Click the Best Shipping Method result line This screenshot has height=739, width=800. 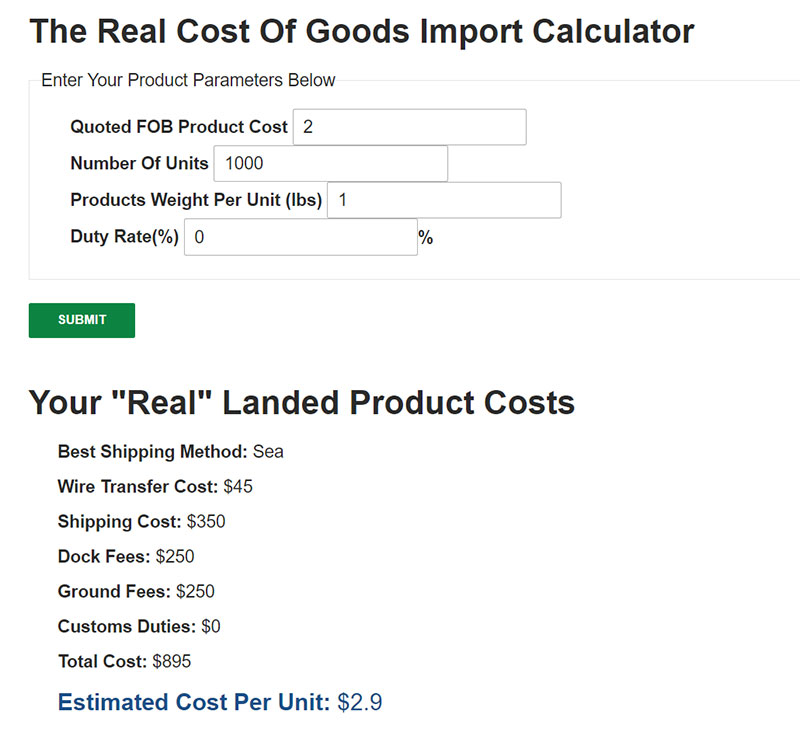point(170,452)
